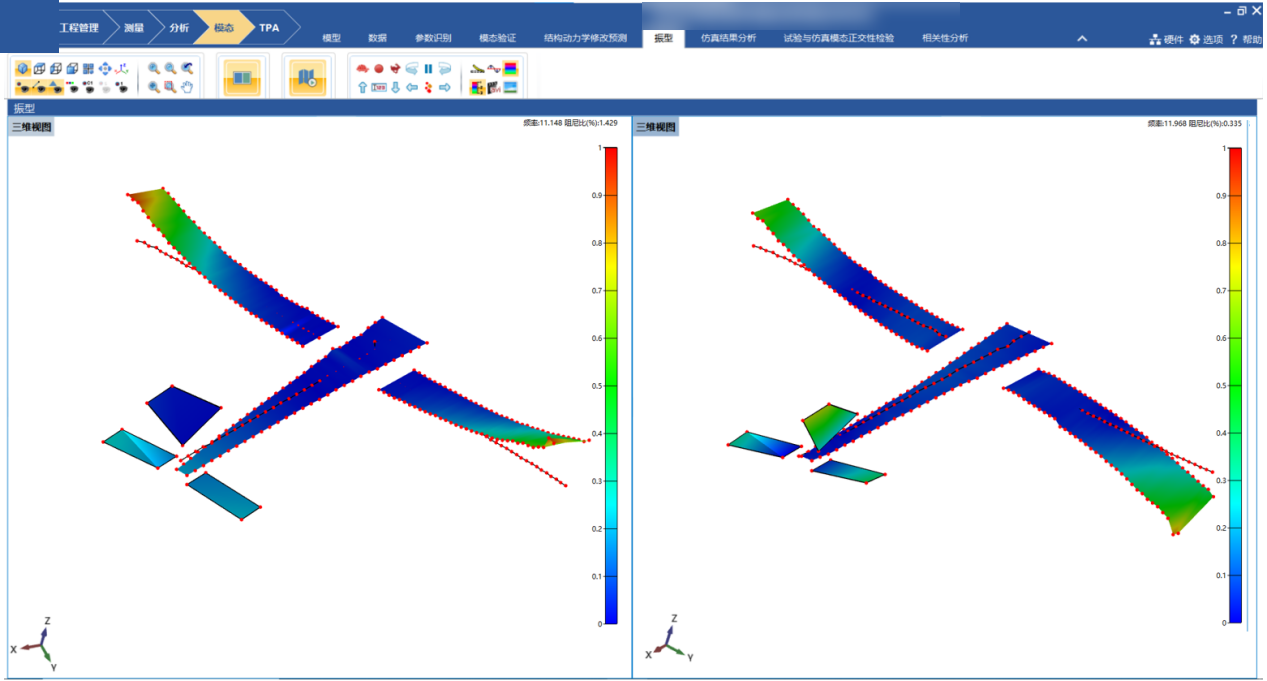Click the blue four-arrow fit view icon
This screenshot has height=681, width=1267.
click(105, 69)
